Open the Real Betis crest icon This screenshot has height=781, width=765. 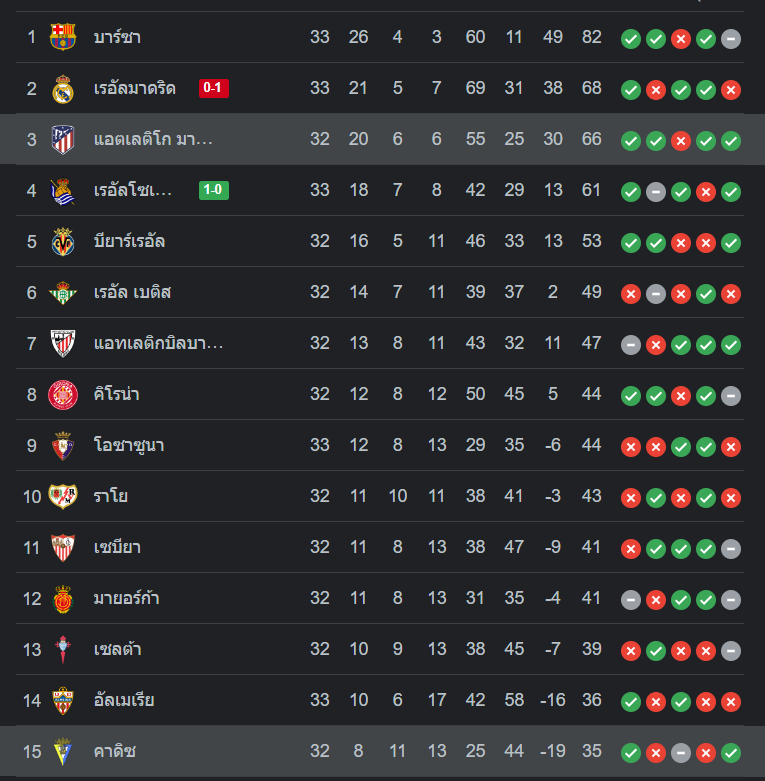point(63,293)
